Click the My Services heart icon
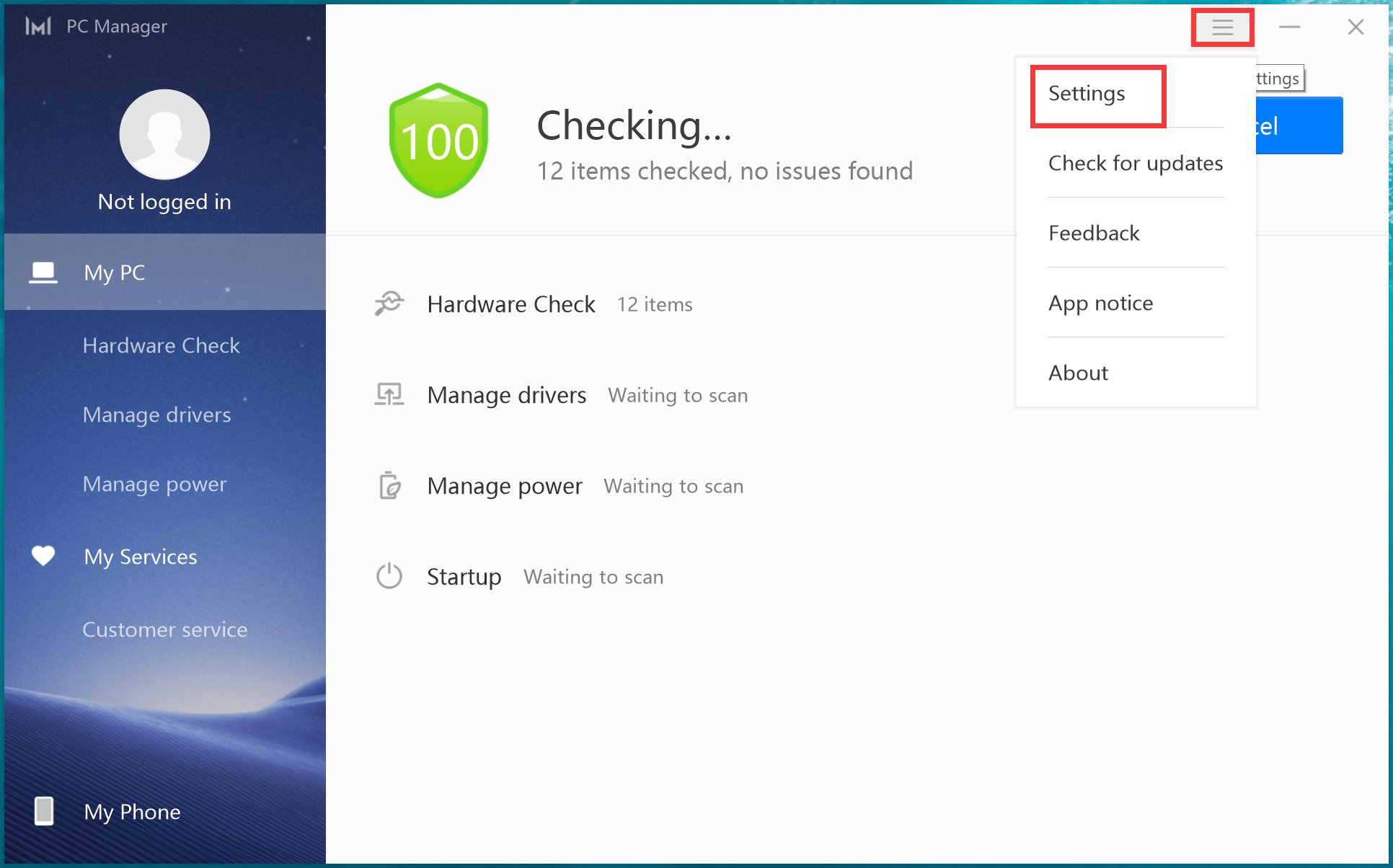 42,556
